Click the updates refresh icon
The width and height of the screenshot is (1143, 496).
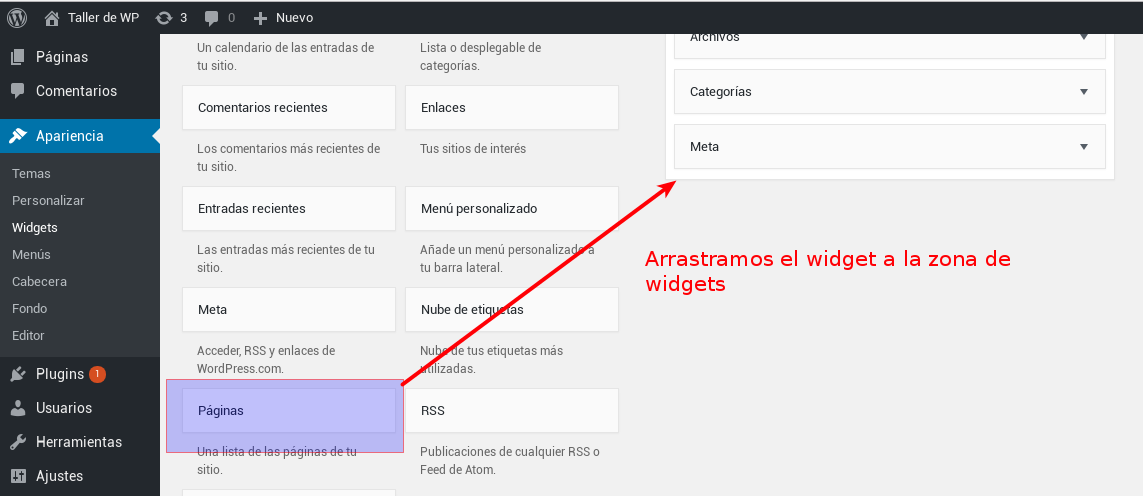coord(164,17)
